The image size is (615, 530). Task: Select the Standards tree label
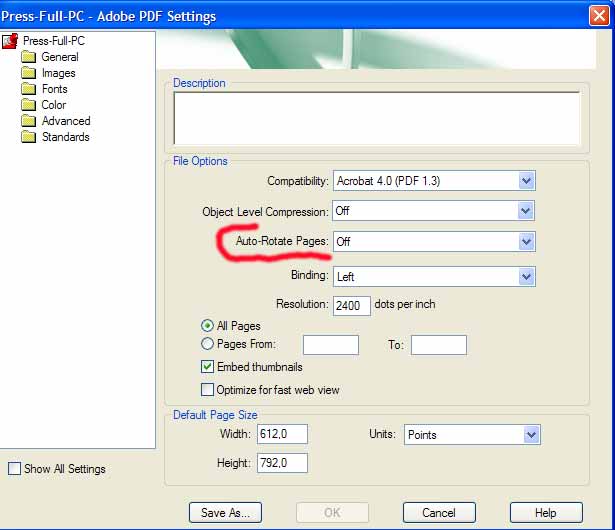tap(66, 137)
